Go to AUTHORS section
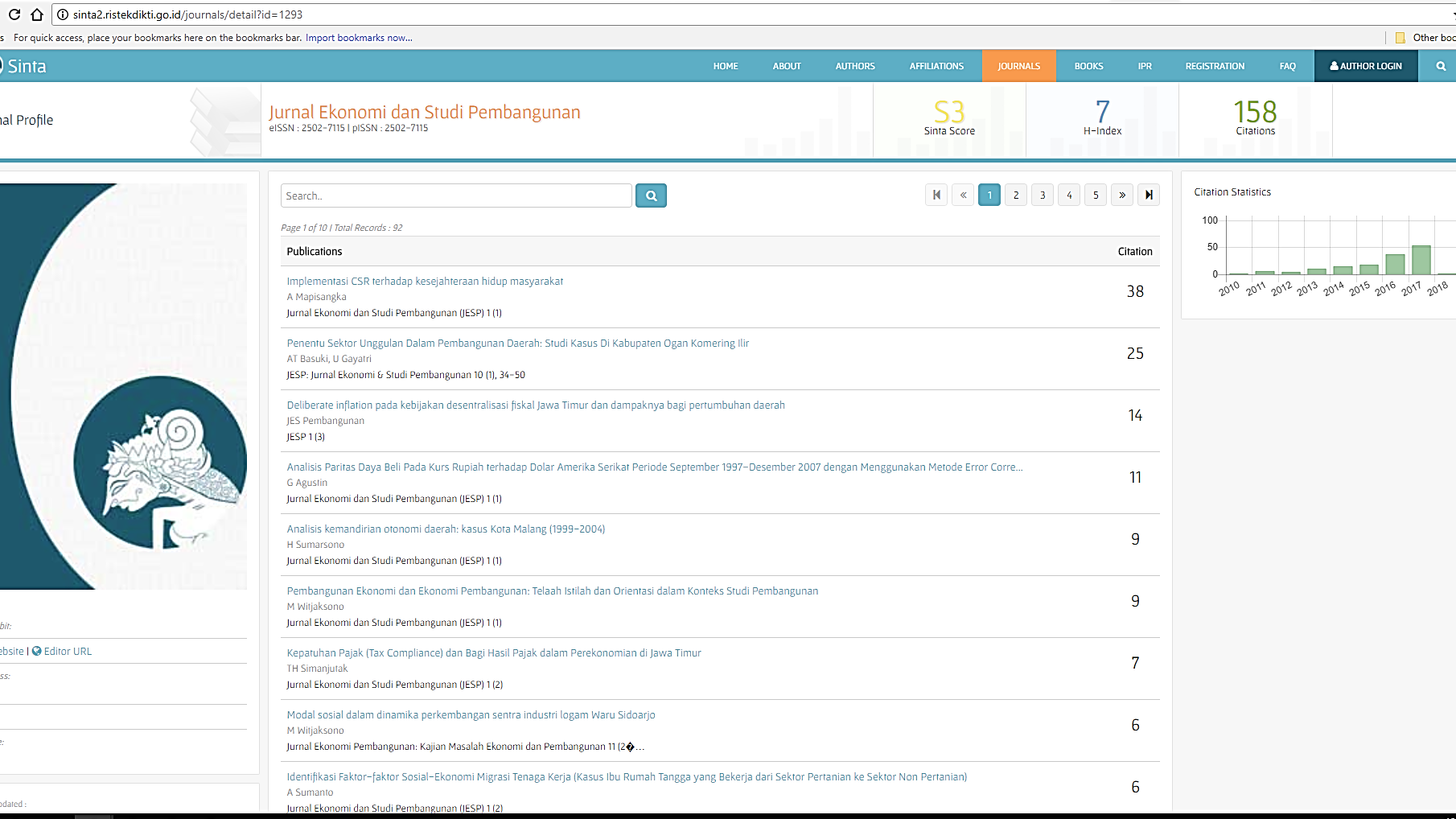The image size is (1456, 819). 855,66
